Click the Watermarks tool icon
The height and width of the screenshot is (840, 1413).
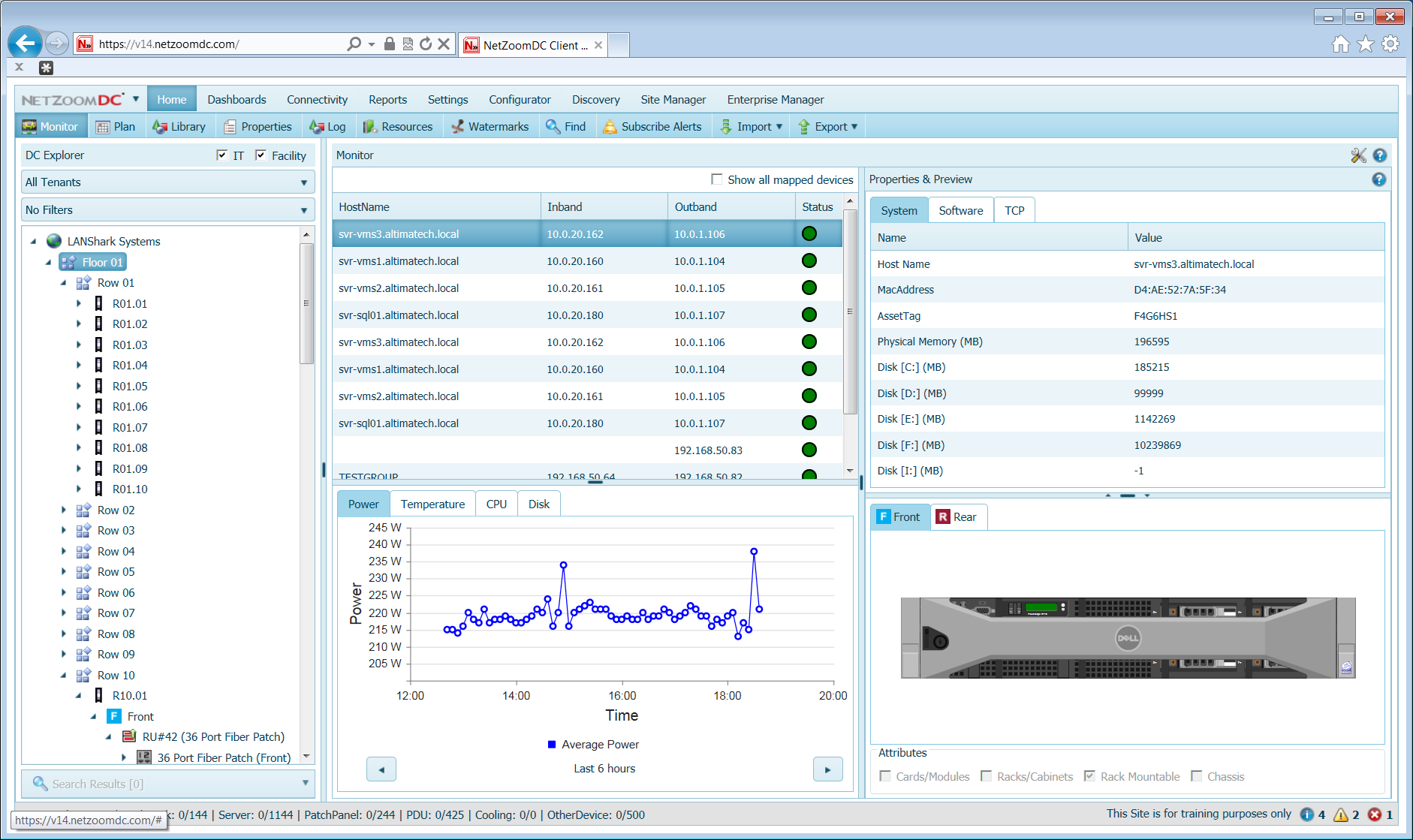(457, 127)
